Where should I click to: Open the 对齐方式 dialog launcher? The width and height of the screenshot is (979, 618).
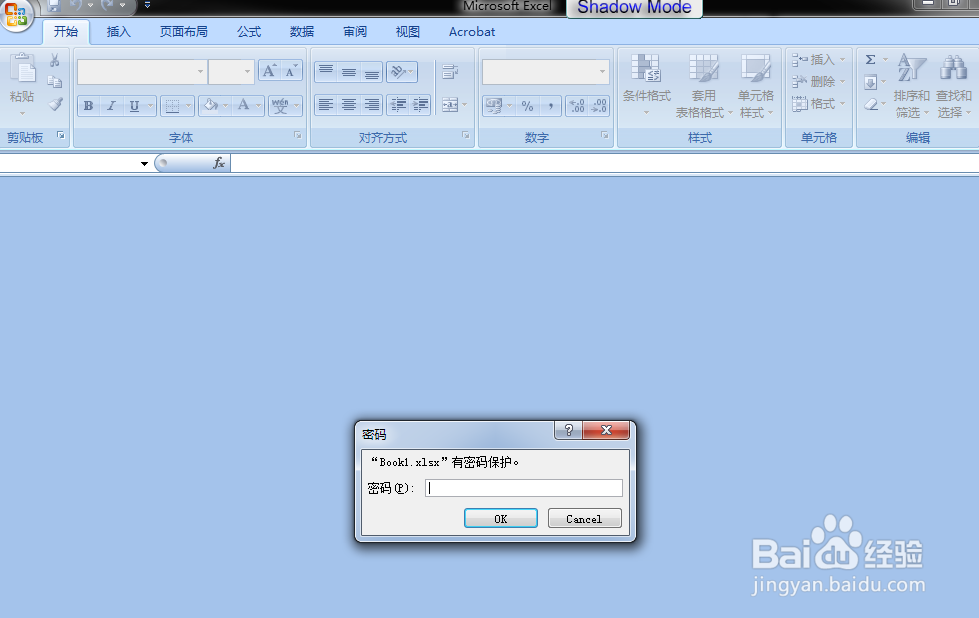[466, 135]
